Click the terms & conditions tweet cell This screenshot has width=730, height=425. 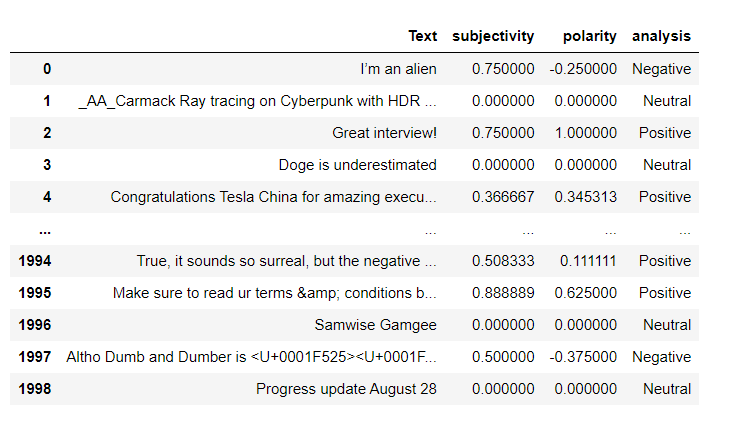pos(275,293)
